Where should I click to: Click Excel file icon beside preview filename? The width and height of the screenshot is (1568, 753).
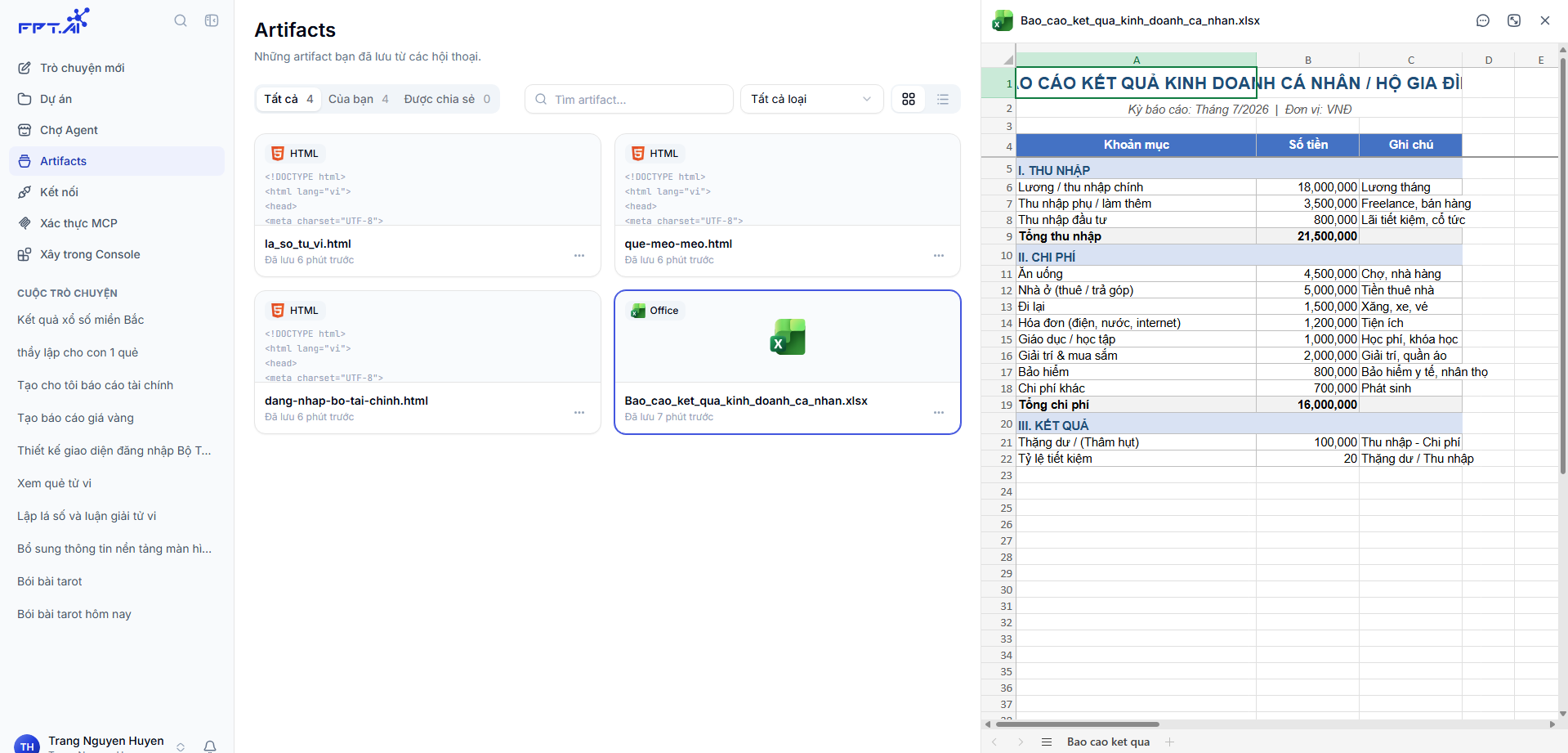point(1003,20)
